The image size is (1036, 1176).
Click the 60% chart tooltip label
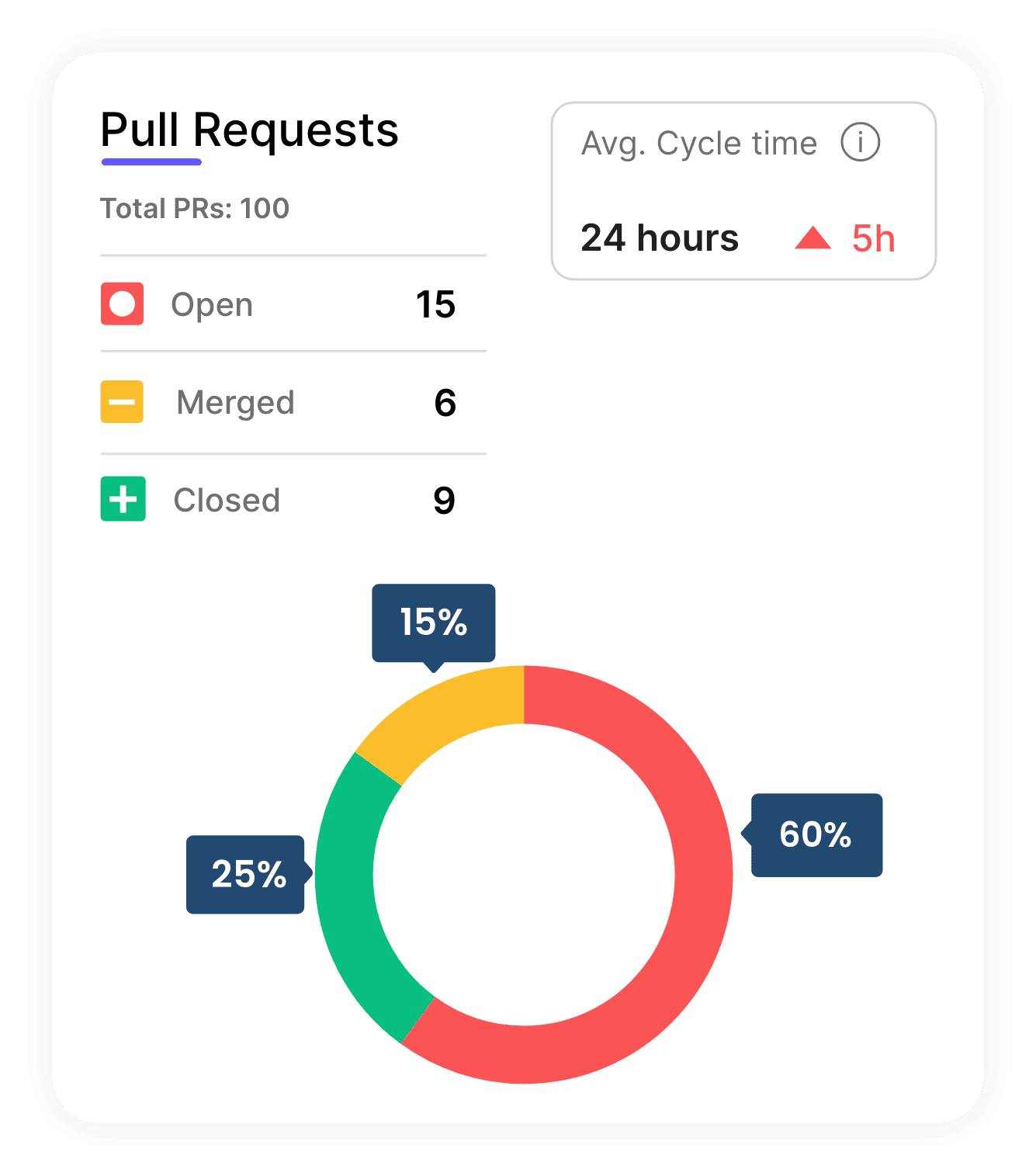[816, 835]
